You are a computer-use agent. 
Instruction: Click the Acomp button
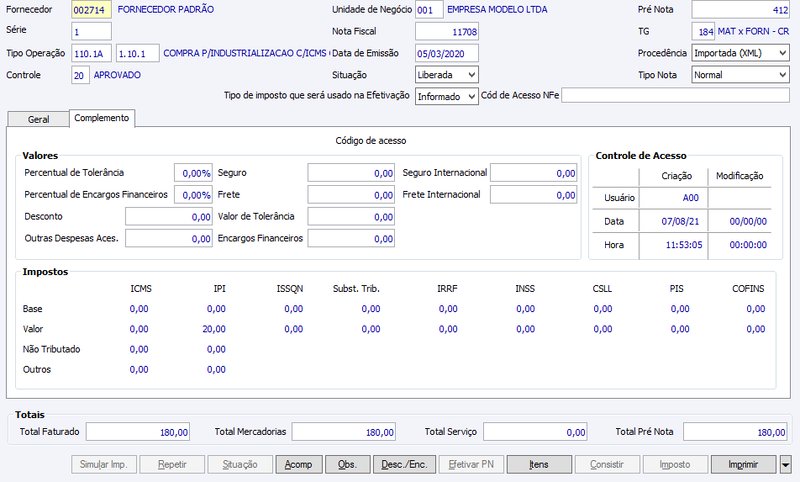298,465
